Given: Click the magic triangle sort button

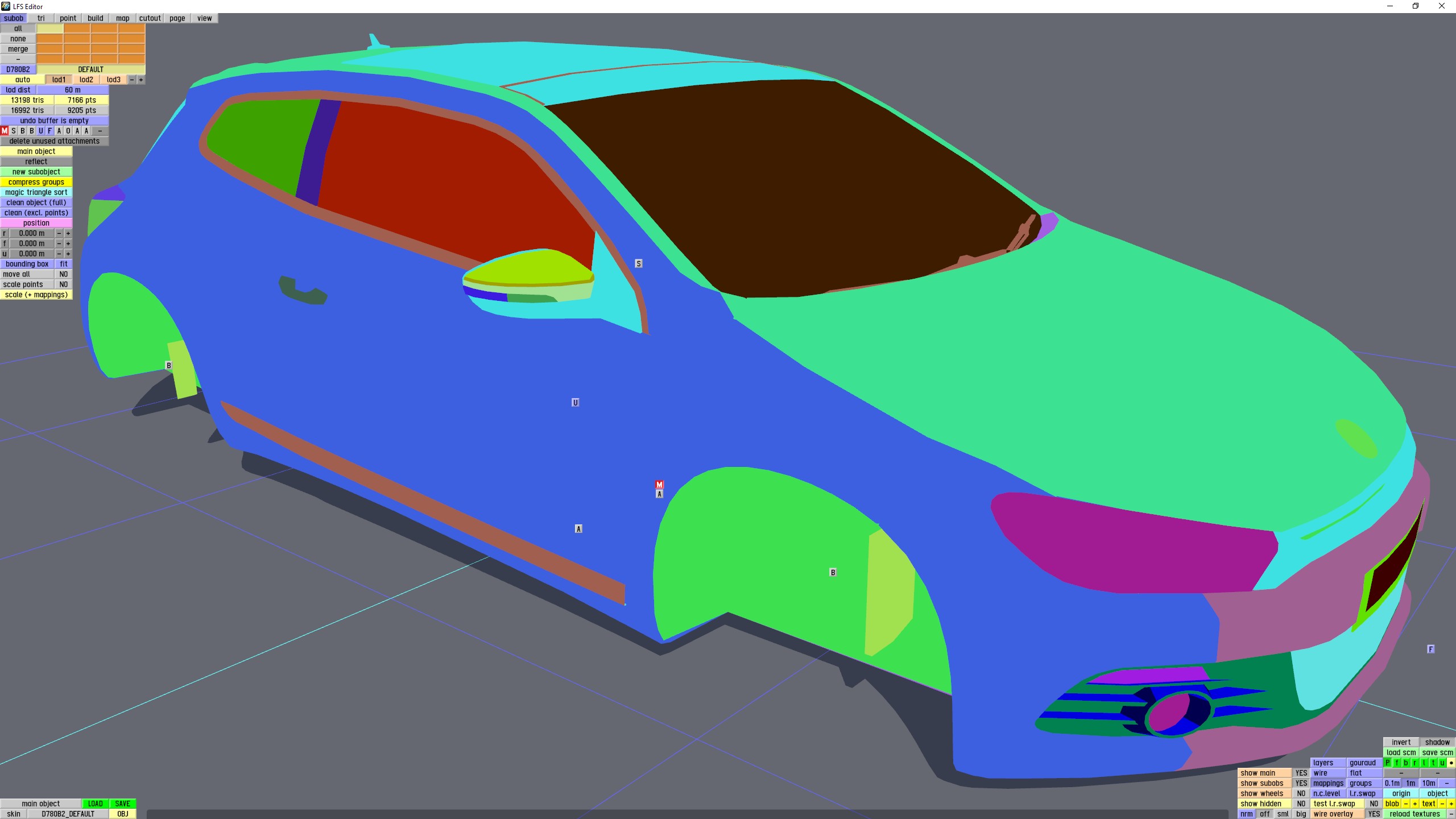Looking at the screenshot, I should coord(36,192).
